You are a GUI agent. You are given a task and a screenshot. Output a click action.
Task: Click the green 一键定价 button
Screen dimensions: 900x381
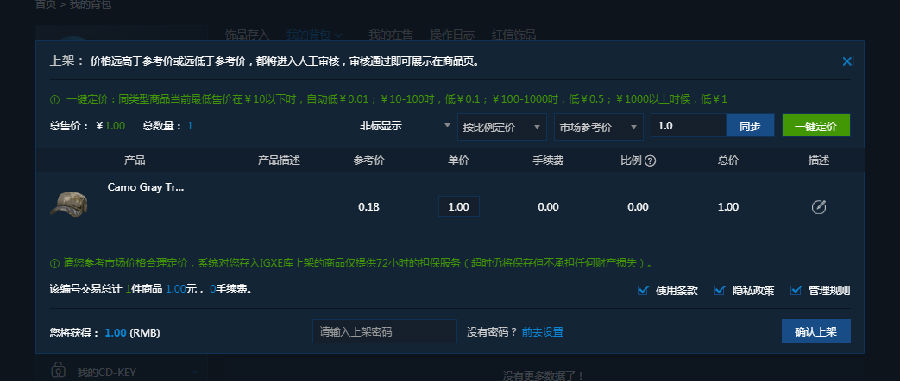(x=816, y=125)
